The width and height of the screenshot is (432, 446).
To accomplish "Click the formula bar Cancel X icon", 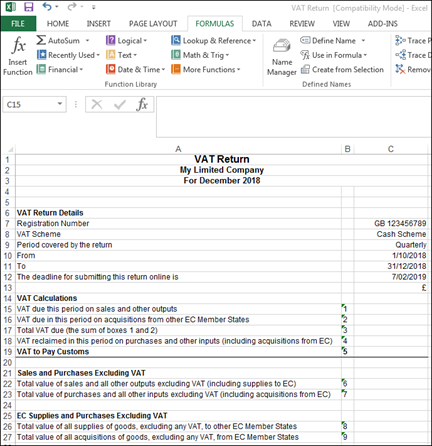I will [97, 104].
